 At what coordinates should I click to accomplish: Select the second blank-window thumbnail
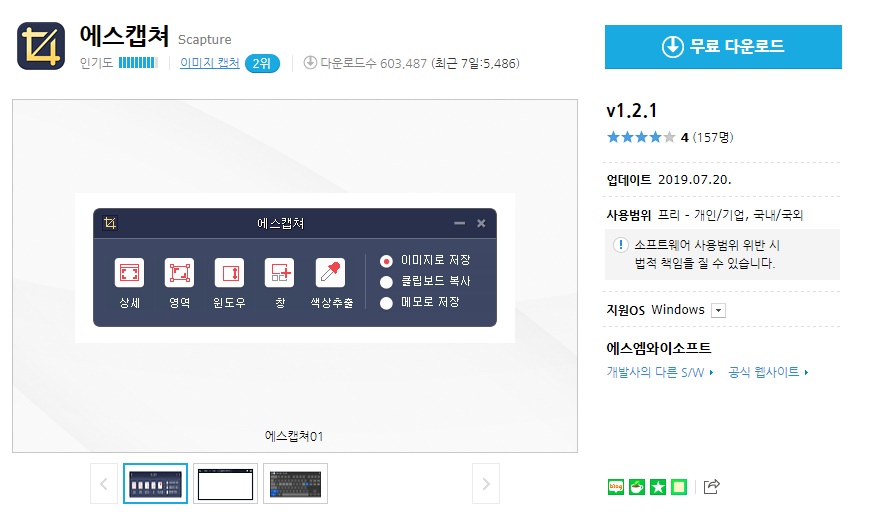click(225, 484)
